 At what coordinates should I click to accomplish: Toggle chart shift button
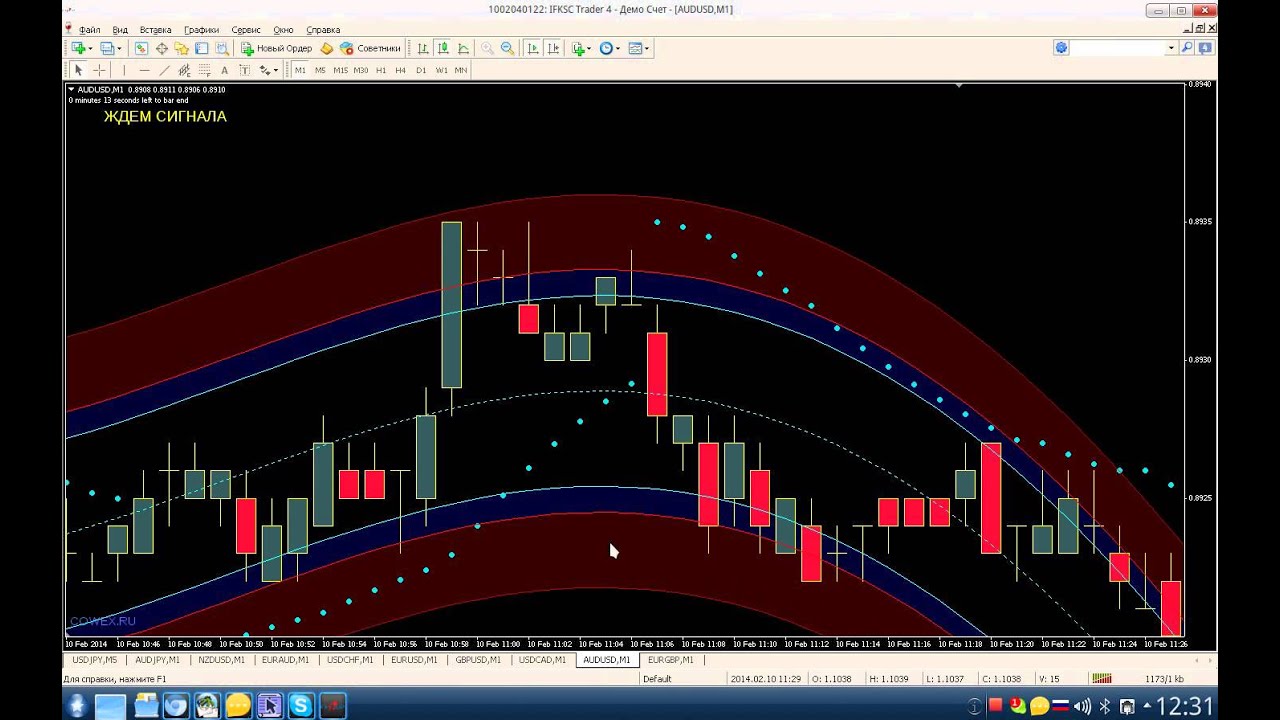pos(553,48)
